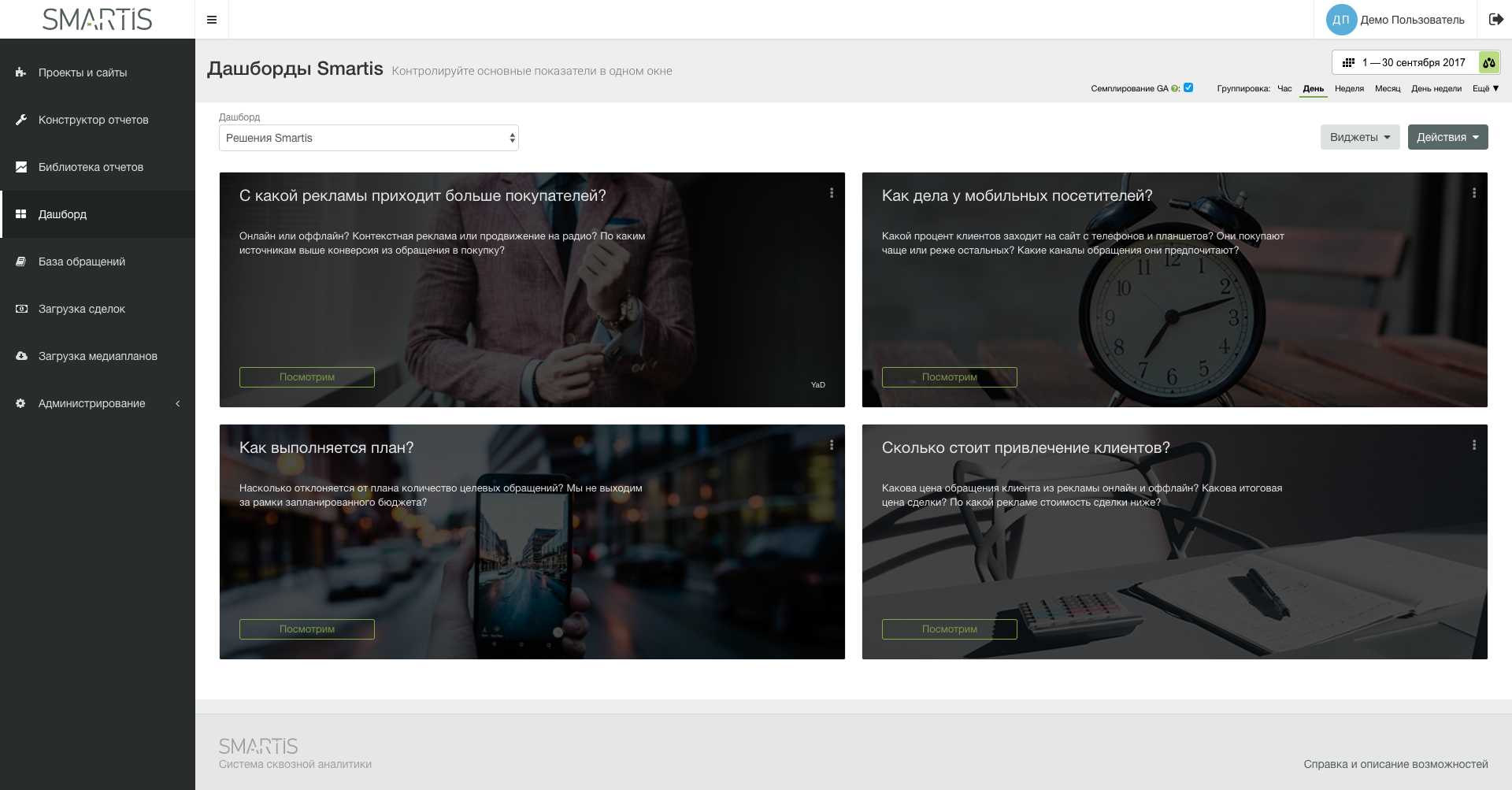Screen dimensions: 1512x790
Task: Open the Дашборд selector 'Решения Smartis'
Action: [369, 138]
